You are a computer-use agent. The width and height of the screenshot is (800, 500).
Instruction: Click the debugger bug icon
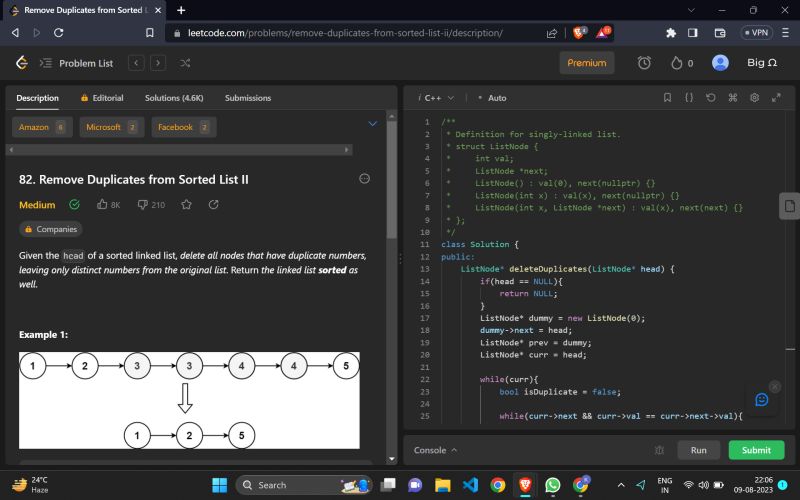click(659, 450)
